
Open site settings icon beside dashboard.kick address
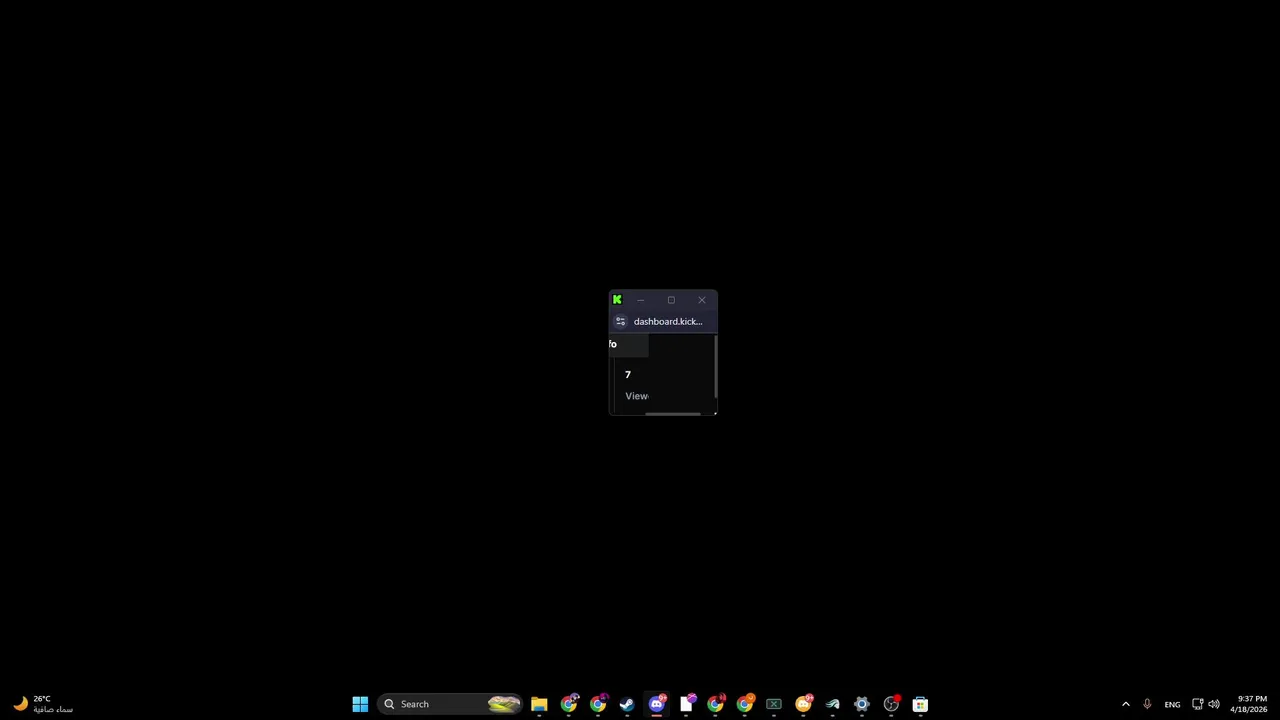click(621, 321)
